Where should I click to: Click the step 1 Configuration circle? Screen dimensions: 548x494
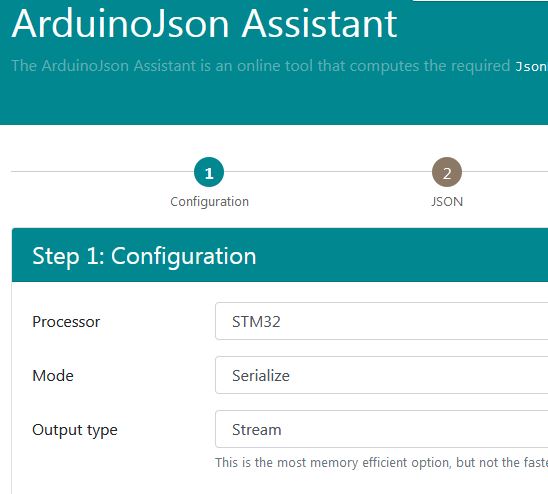tap(209, 172)
